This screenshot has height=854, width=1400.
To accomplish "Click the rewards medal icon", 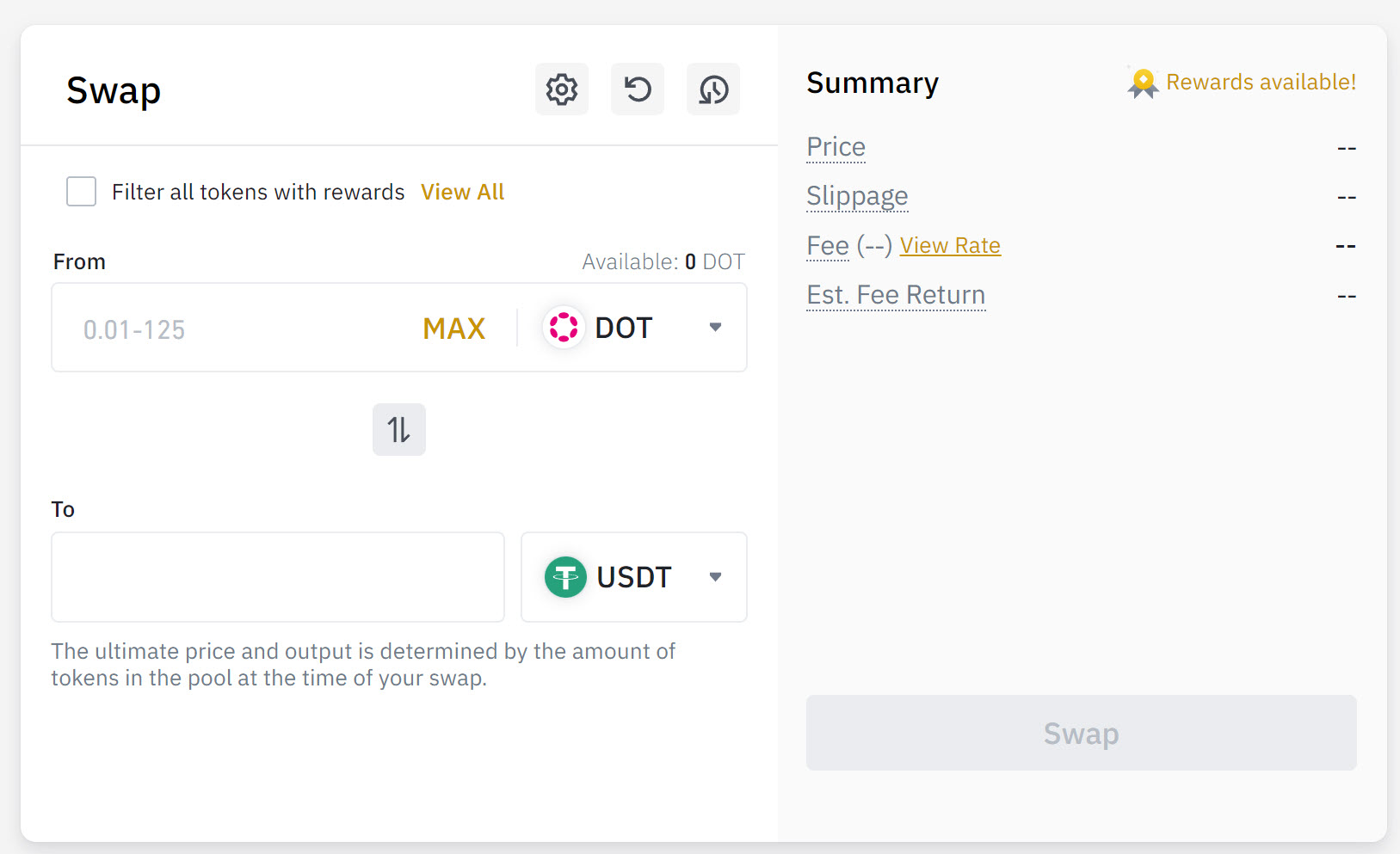I will (1143, 83).
